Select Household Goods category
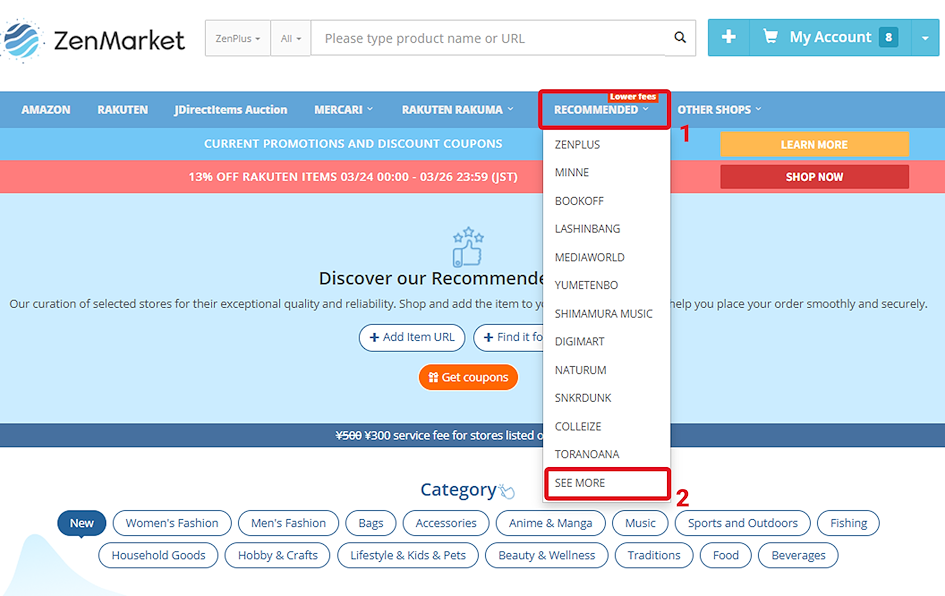The width and height of the screenshot is (945, 596). [x=159, y=555]
